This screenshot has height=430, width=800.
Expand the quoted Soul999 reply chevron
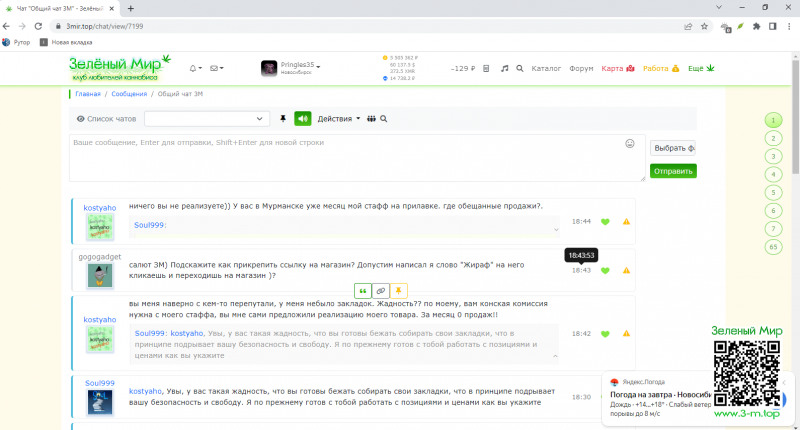[557, 230]
